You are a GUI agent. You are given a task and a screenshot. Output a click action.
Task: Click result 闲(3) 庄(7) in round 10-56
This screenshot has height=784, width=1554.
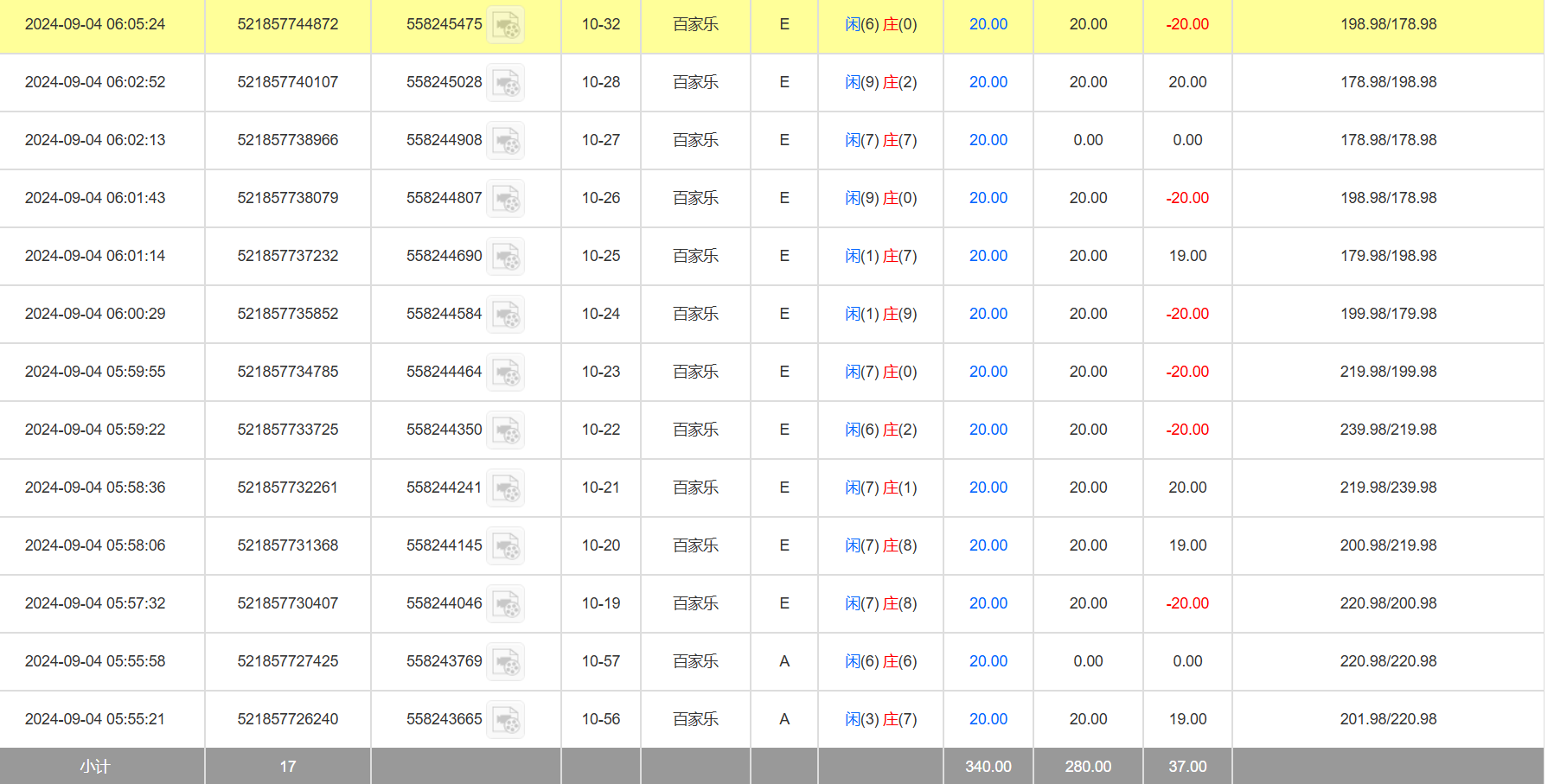click(x=880, y=719)
